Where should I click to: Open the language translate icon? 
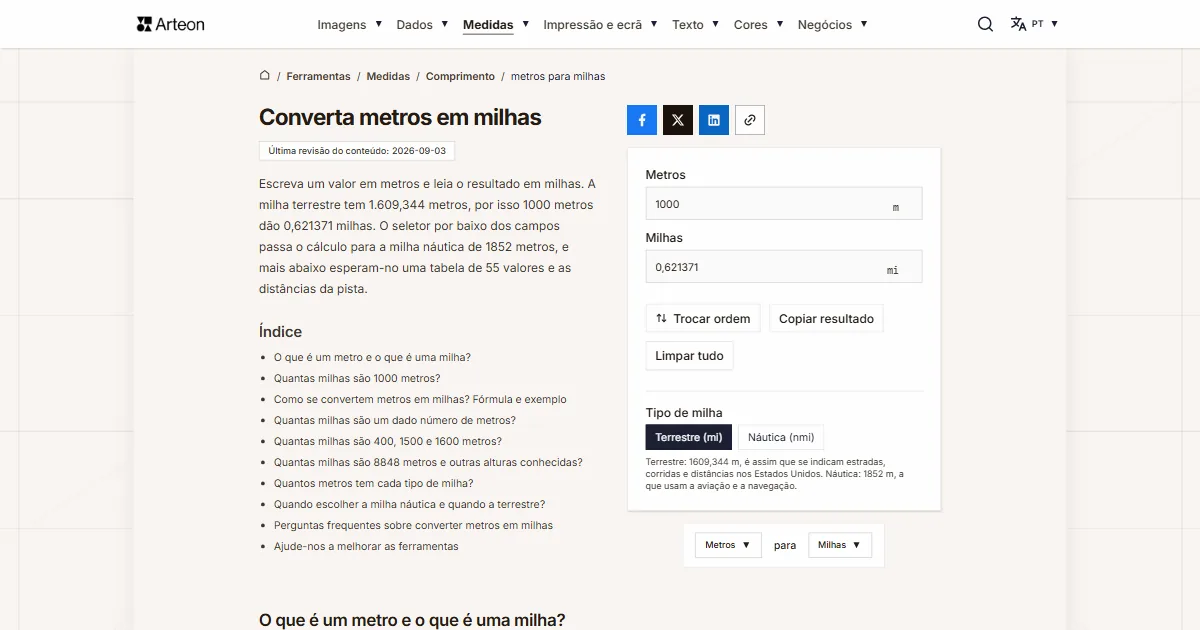pyautogui.click(x=1018, y=24)
